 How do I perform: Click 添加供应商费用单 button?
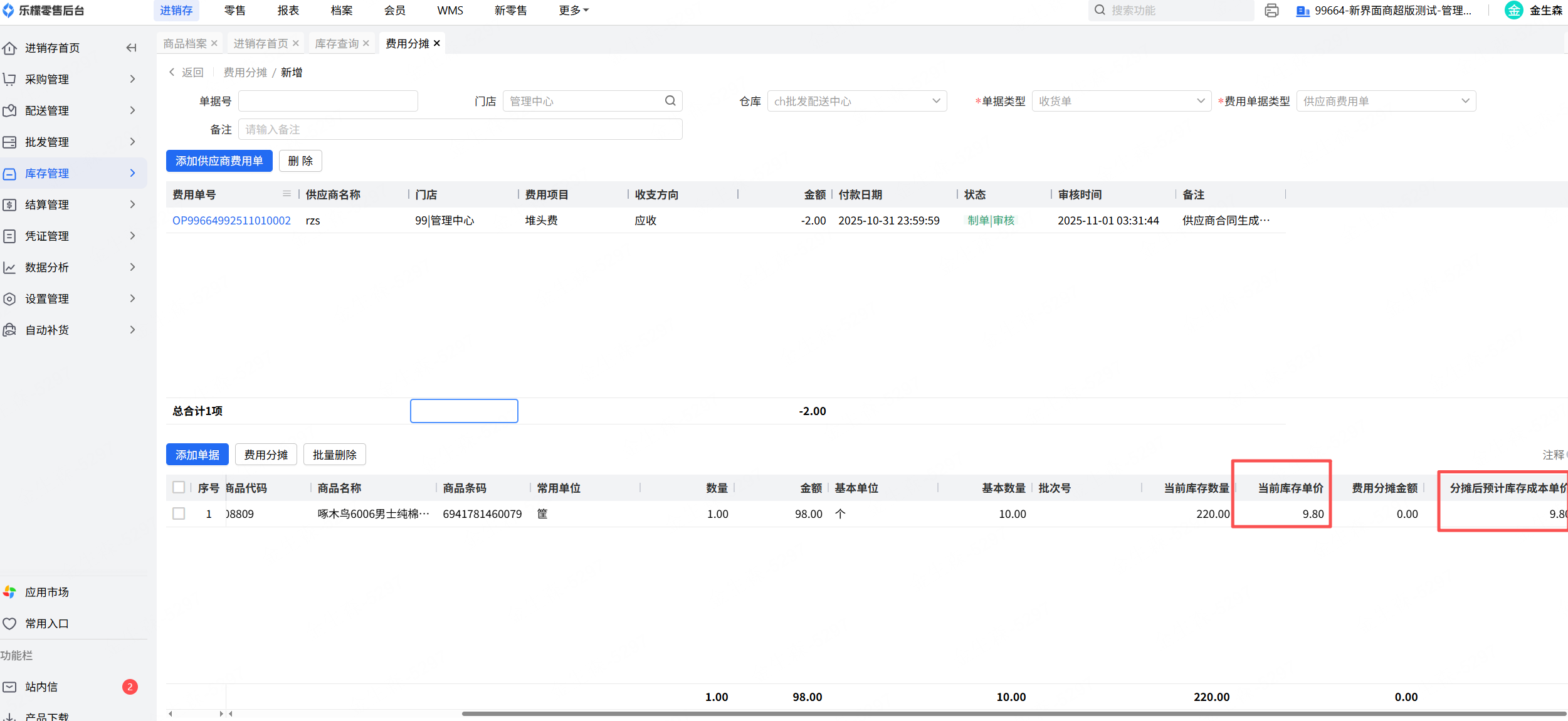coord(219,161)
